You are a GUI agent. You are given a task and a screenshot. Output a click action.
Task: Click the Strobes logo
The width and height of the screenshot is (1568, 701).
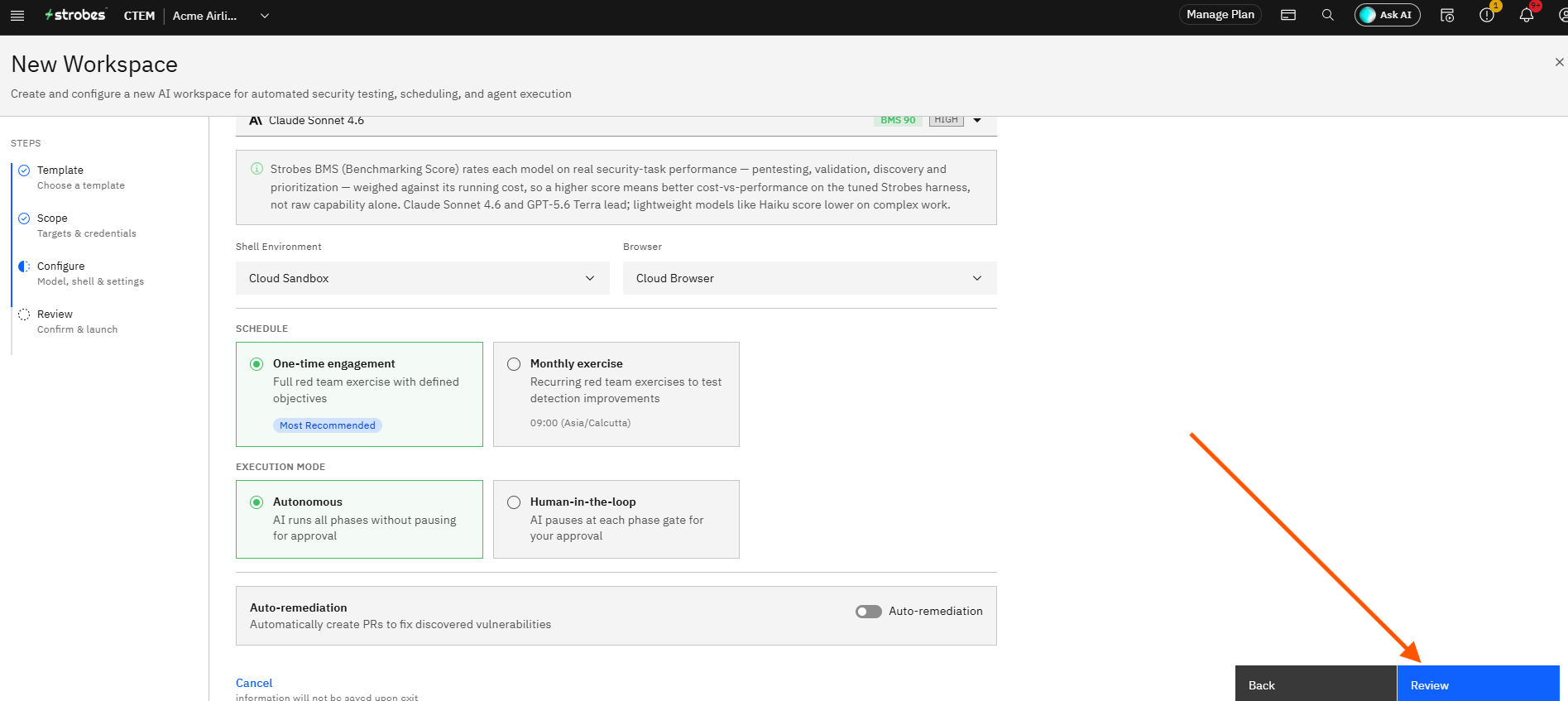(x=75, y=15)
